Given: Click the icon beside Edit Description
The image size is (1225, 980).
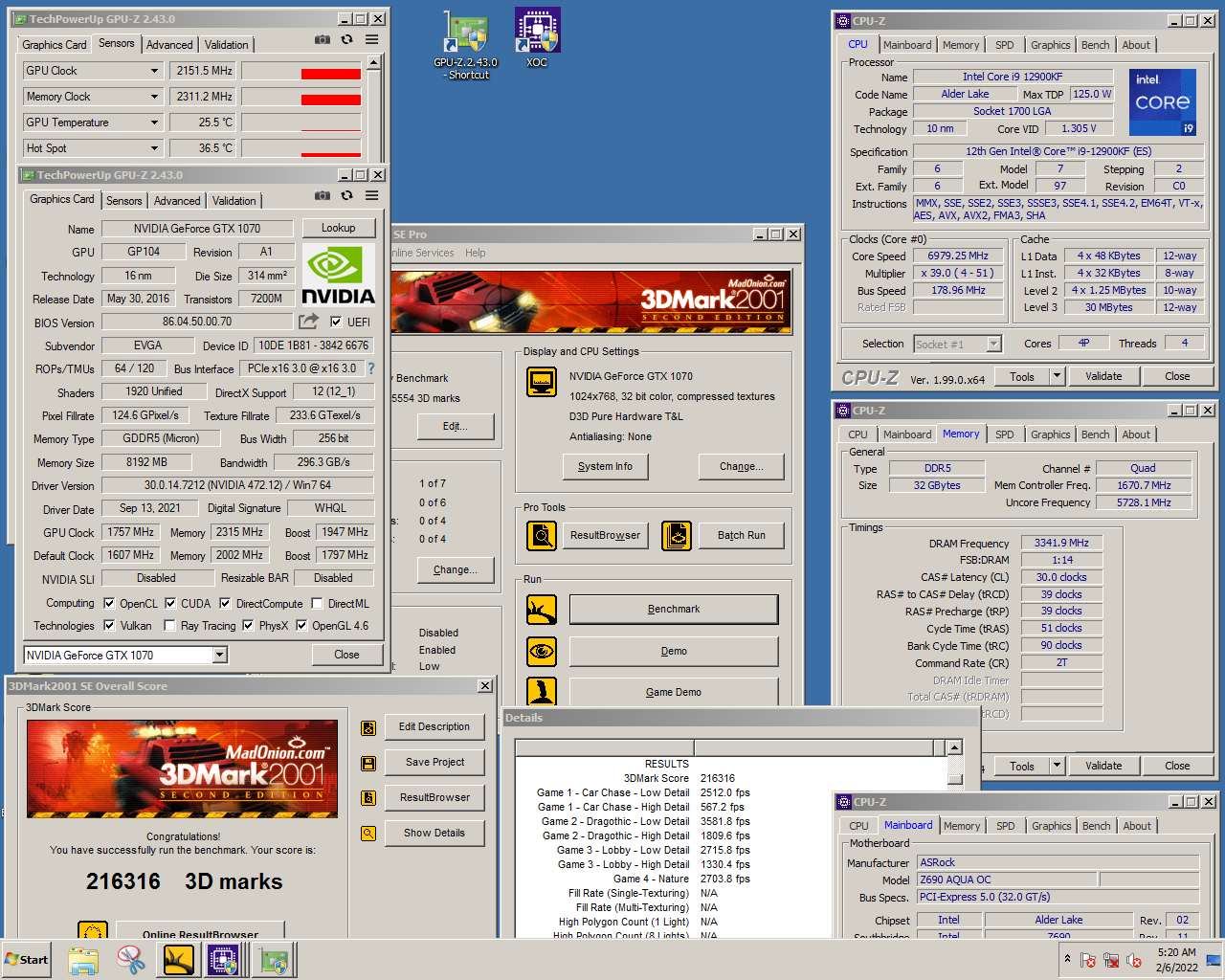Looking at the screenshot, I should [368, 727].
